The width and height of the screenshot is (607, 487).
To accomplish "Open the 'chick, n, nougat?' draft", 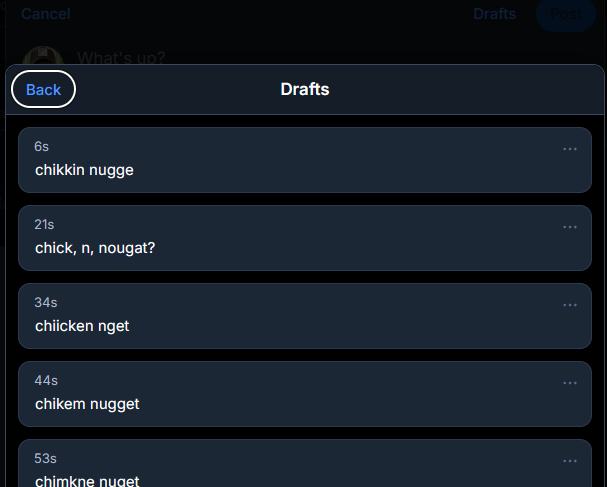I will [305, 238].
